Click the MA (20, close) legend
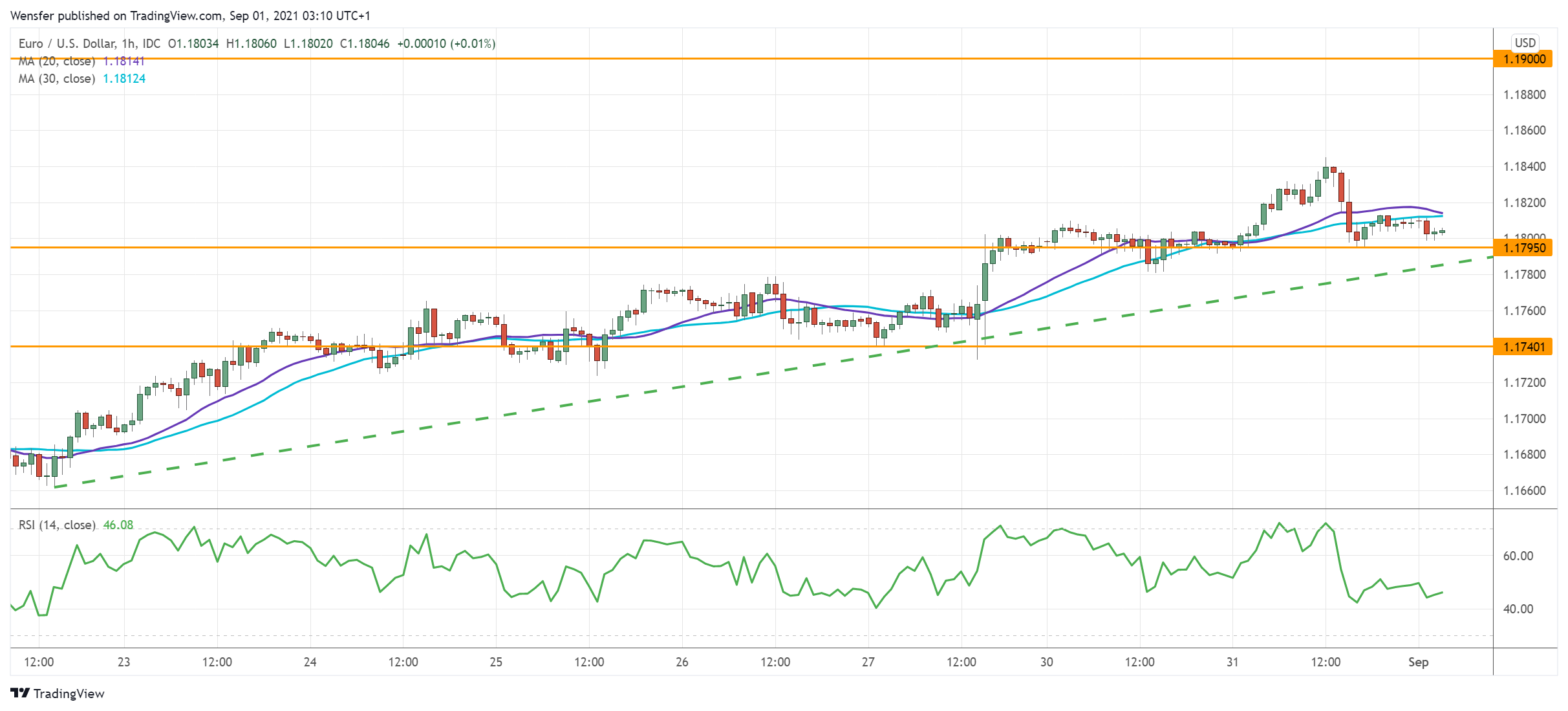This screenshot has height=711, width=1568. (57, 61)
